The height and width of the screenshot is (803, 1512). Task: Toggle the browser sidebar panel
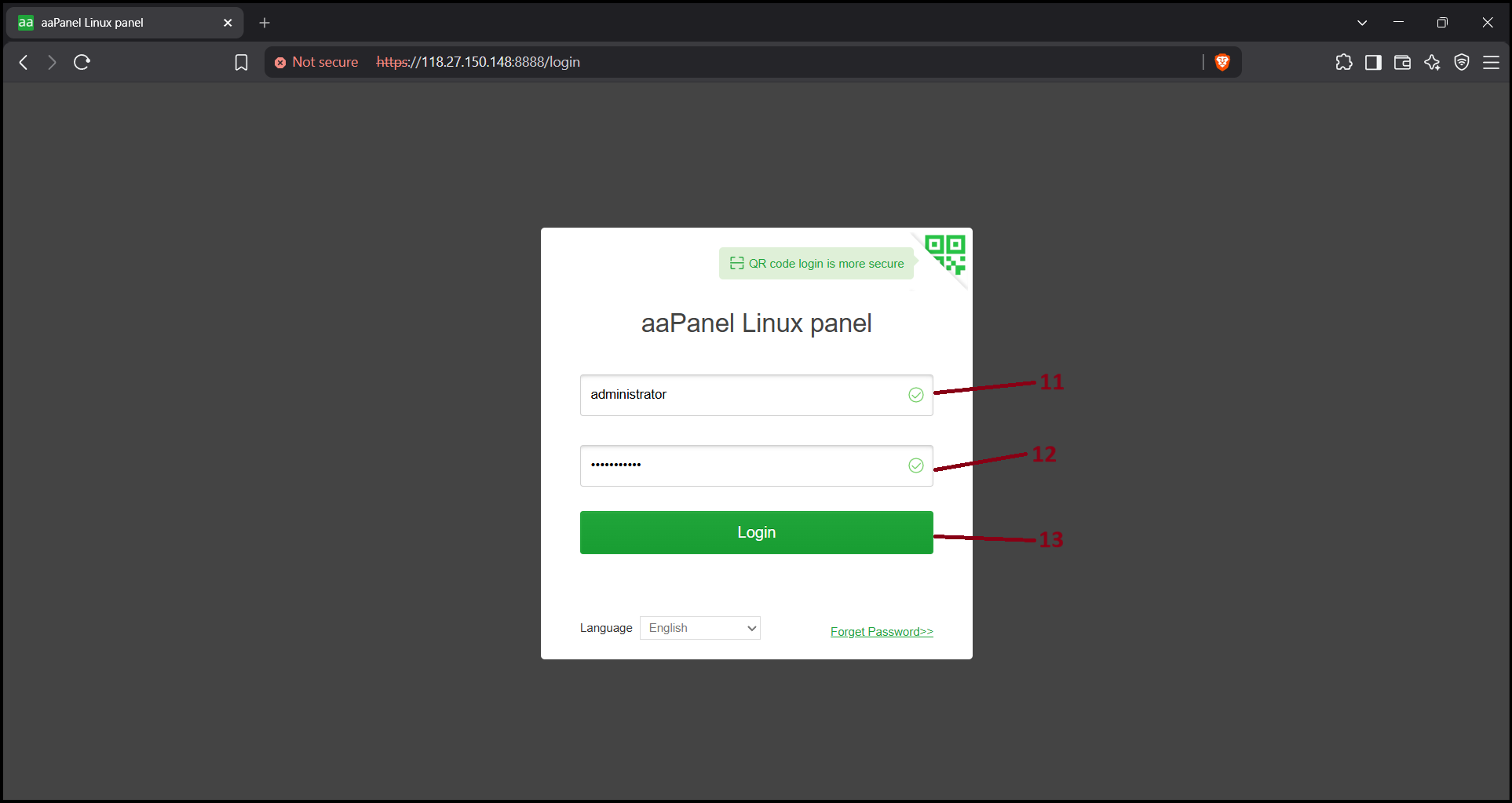(1373, 62)
